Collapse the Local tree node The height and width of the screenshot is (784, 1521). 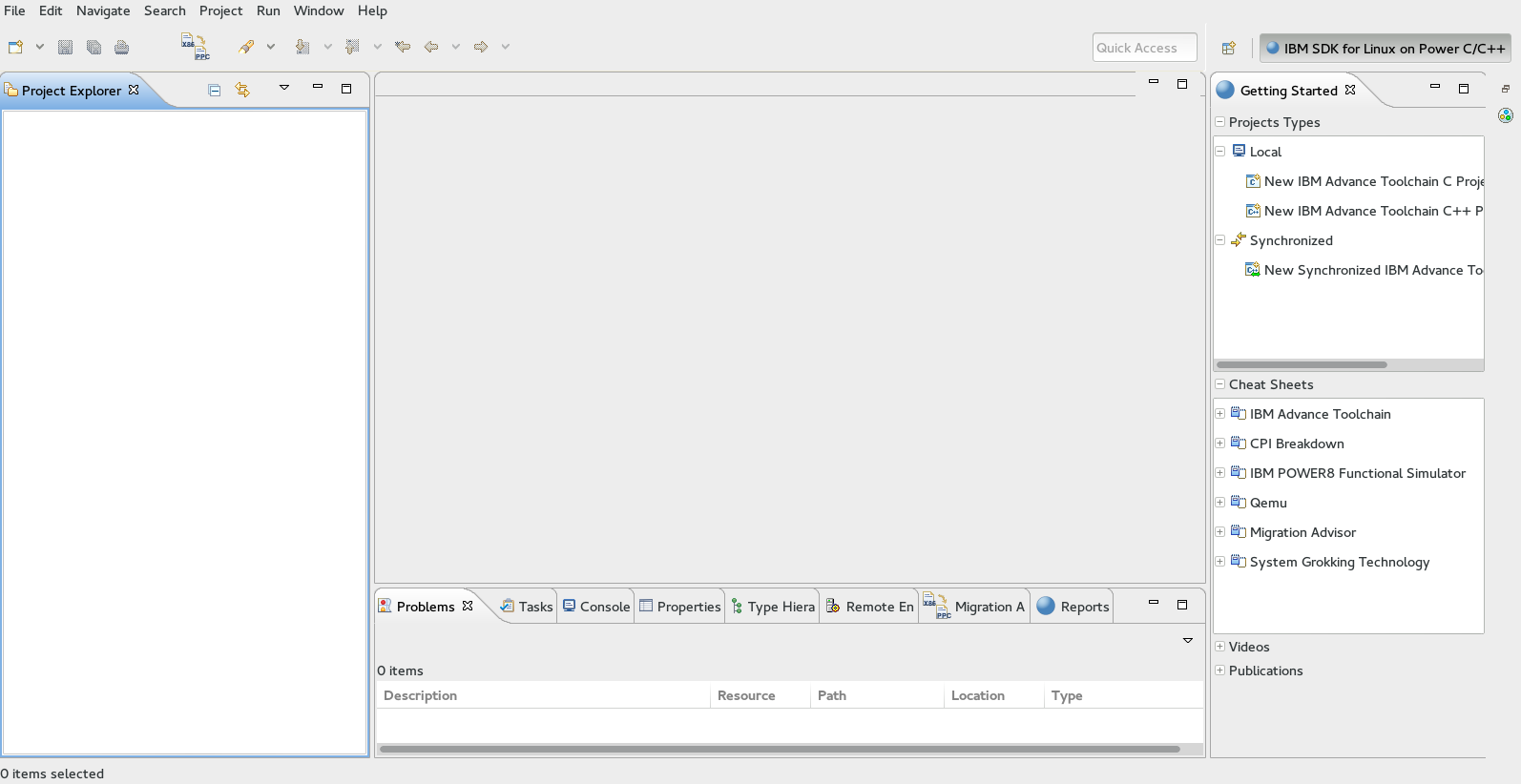(1219, 152)
